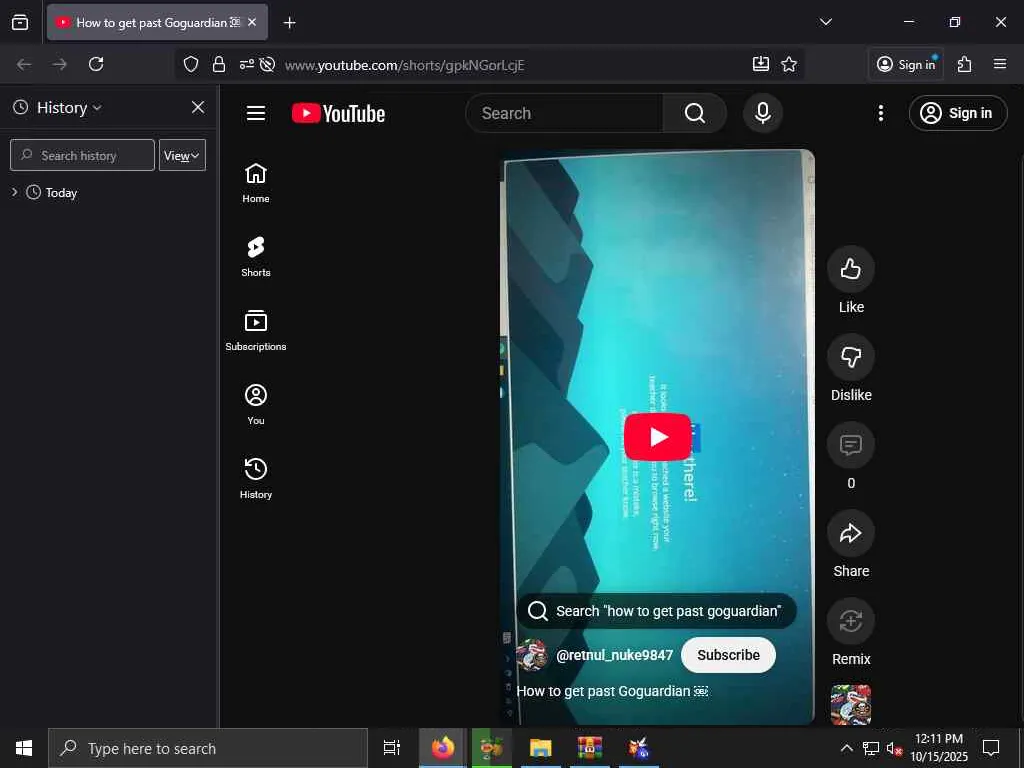Open the View dropdown in History sidebar
Screen dimensions: 1024x768
[182, 155]
